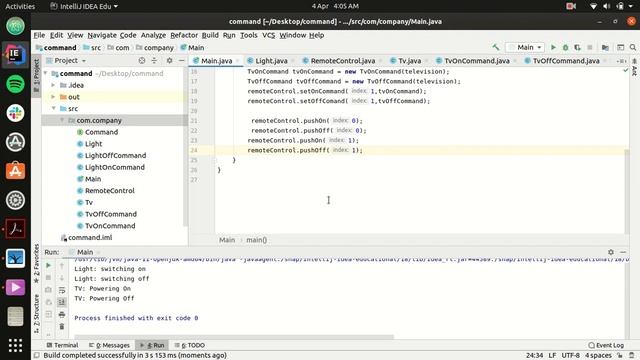The image size is (640, 360).
Task: Open the TODO tool window
Action: 189,345
